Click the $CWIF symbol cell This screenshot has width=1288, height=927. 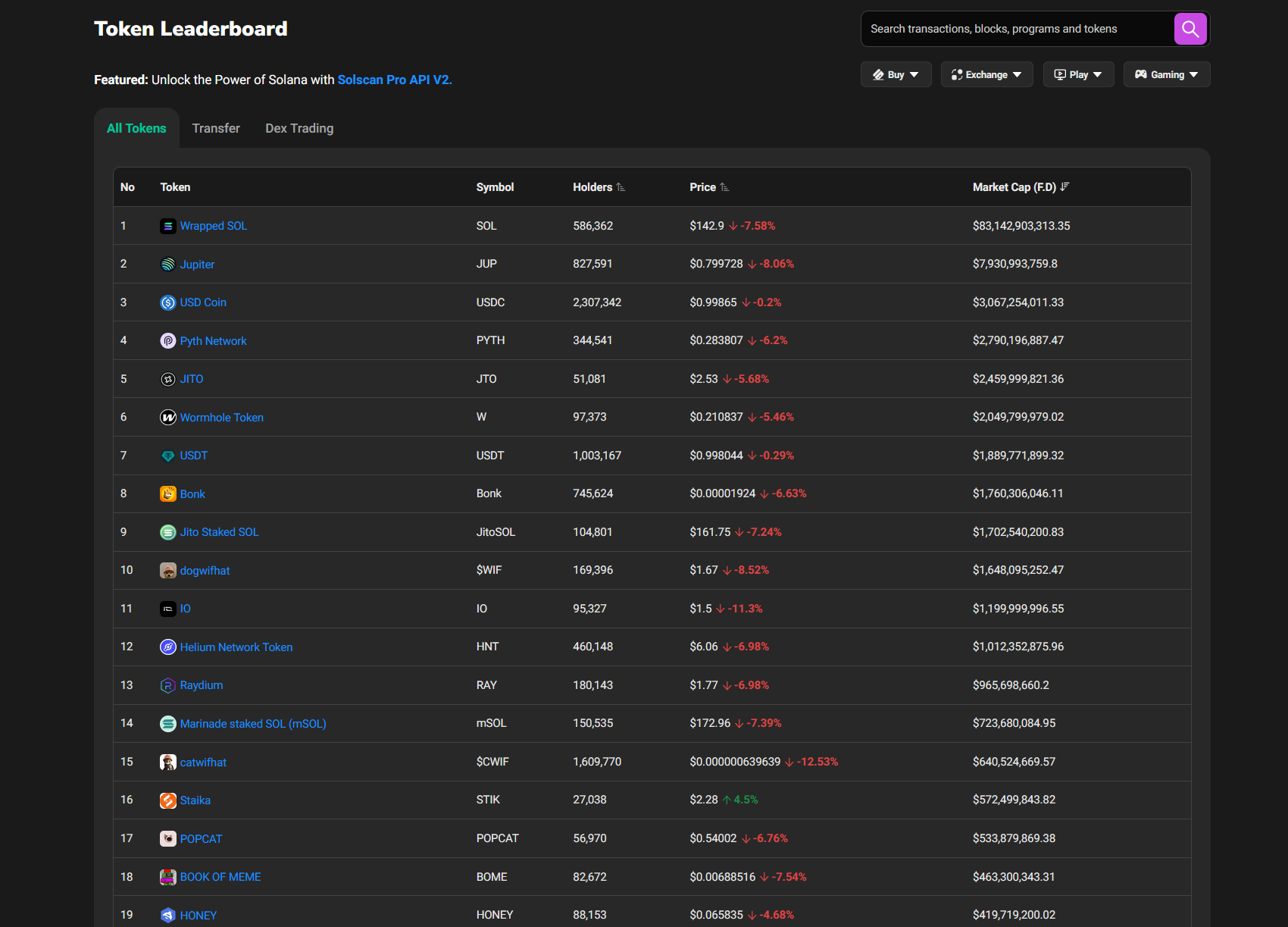click(x=492, y=762)
